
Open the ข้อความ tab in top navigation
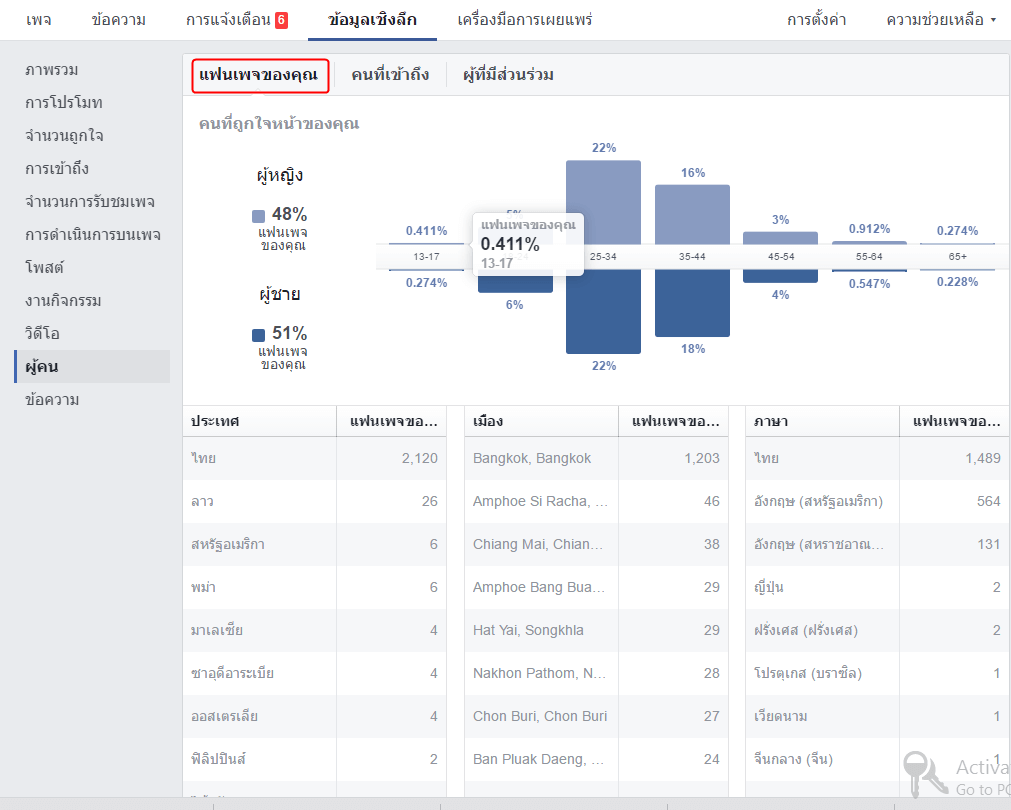coord(119,20)
